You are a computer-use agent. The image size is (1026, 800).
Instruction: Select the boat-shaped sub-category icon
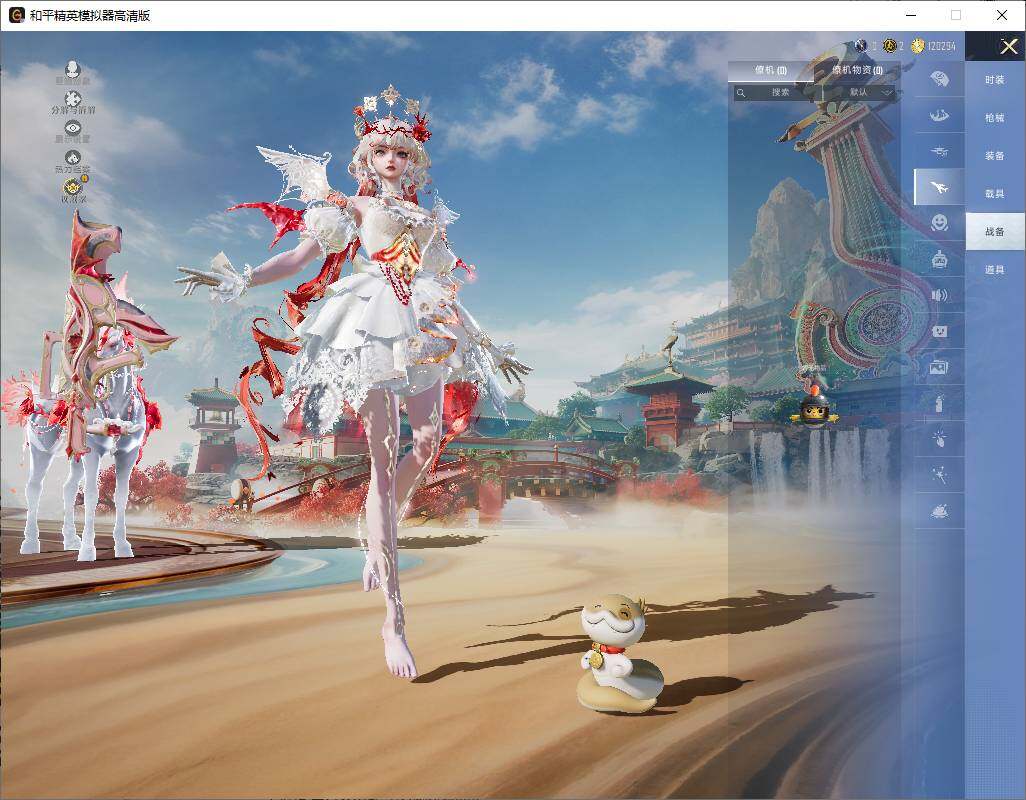coord(940,116)
